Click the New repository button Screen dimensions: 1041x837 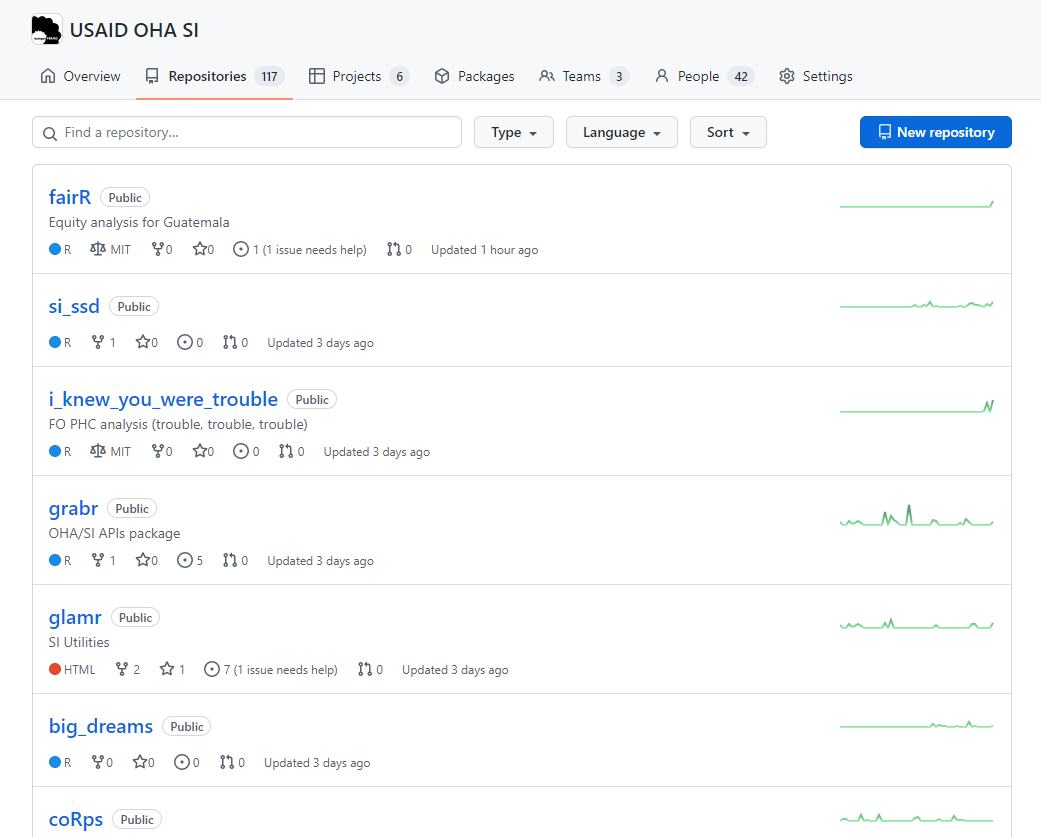tap(935, 132)
